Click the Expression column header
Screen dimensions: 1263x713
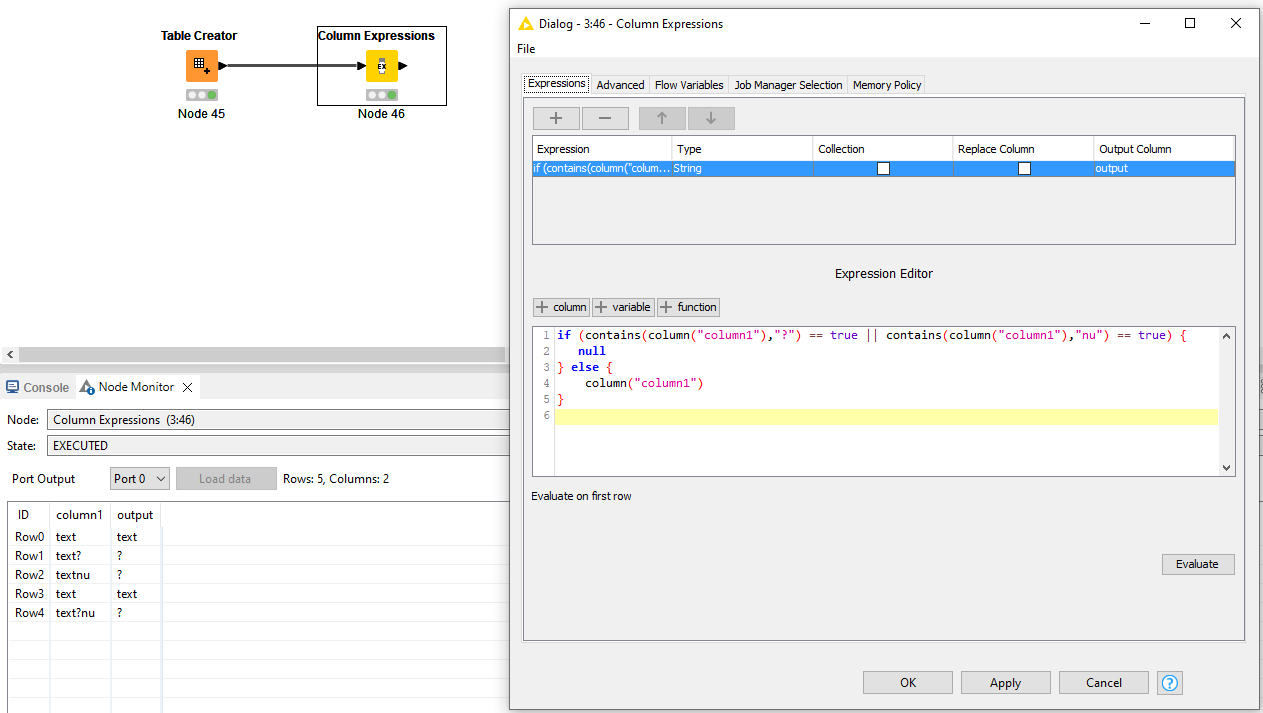tap(602, 149)
